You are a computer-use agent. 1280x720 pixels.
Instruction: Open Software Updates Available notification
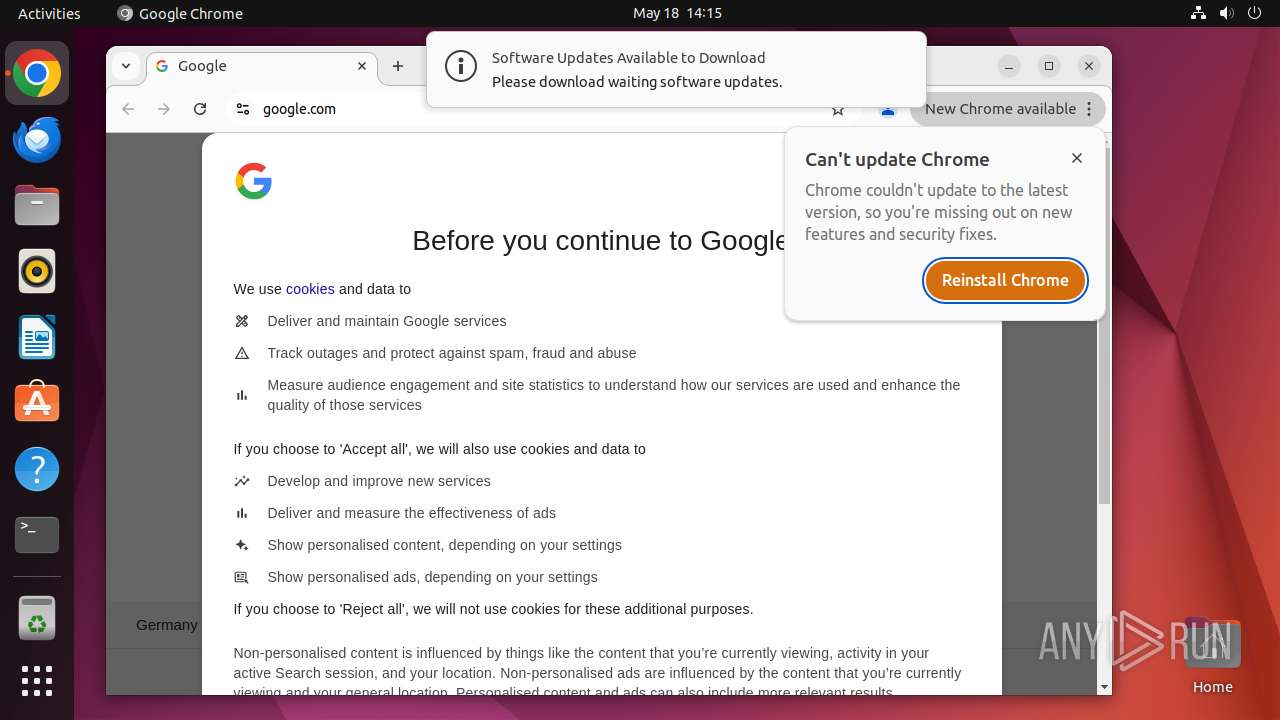click(676, 69)
